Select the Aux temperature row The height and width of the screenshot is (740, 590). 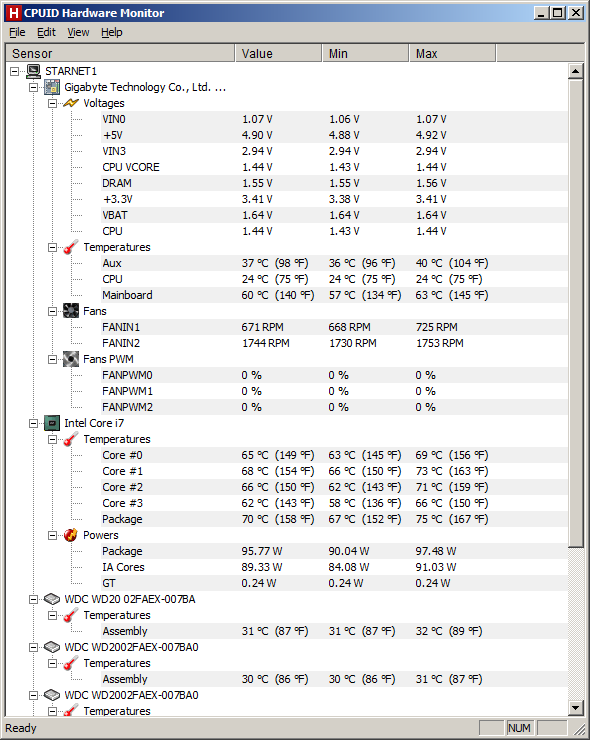pyautogui.click(x=334, y=263)
